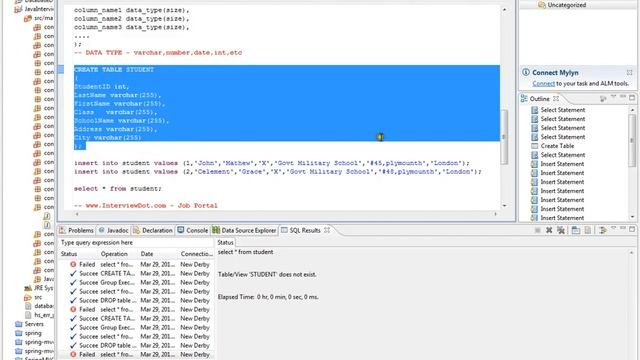Switch to the Console tab
The height and width of the screenshot is (360, 640).
tap(193, 230)
